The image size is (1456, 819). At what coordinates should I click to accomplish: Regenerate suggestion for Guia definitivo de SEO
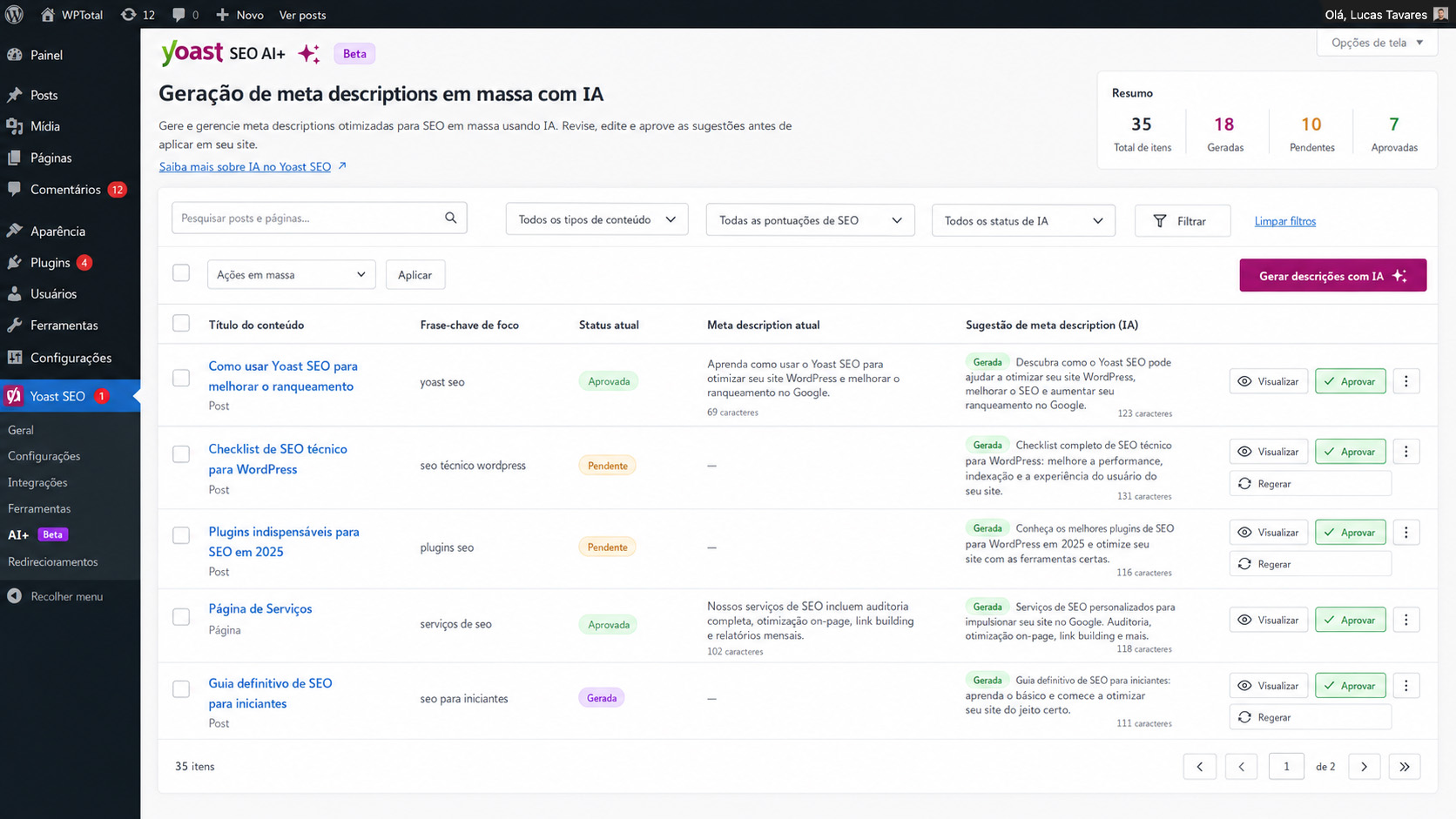[x=1311, y=717]
